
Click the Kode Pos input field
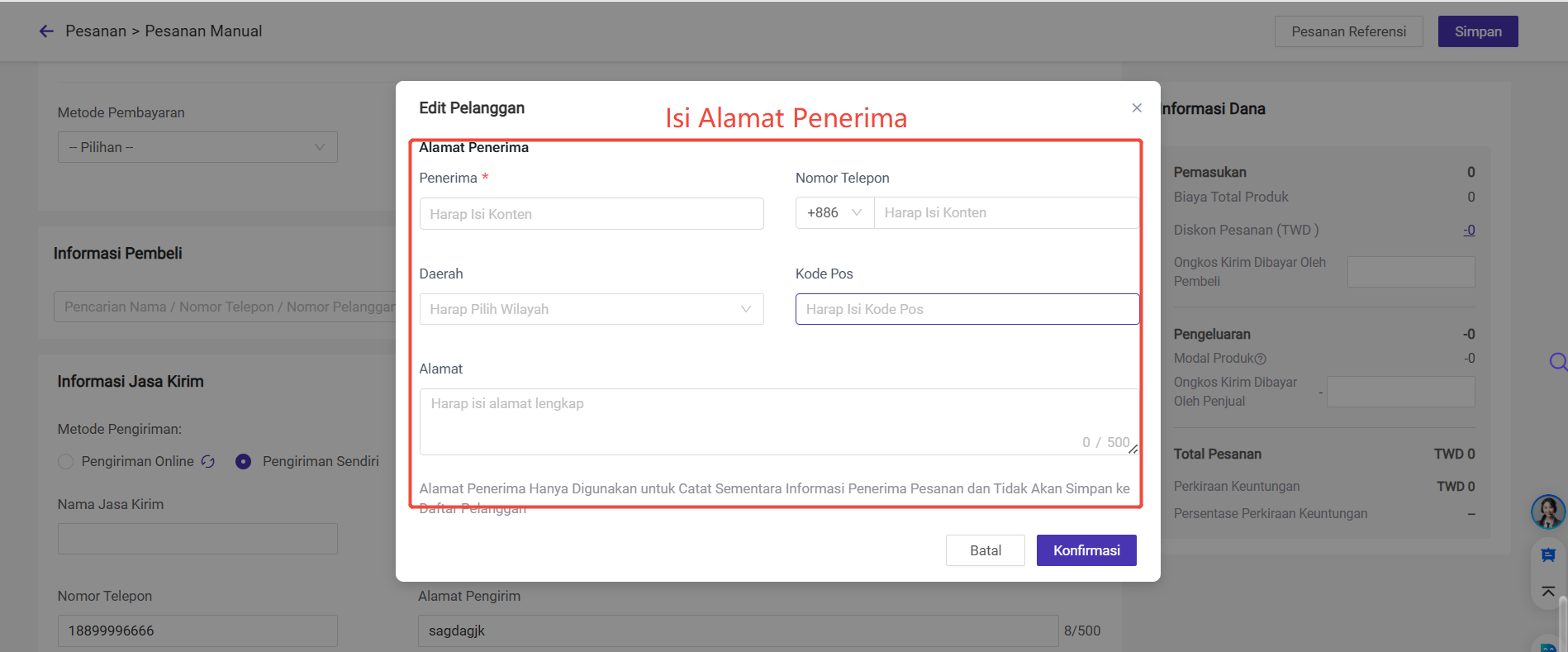click(x=967, y=309)
